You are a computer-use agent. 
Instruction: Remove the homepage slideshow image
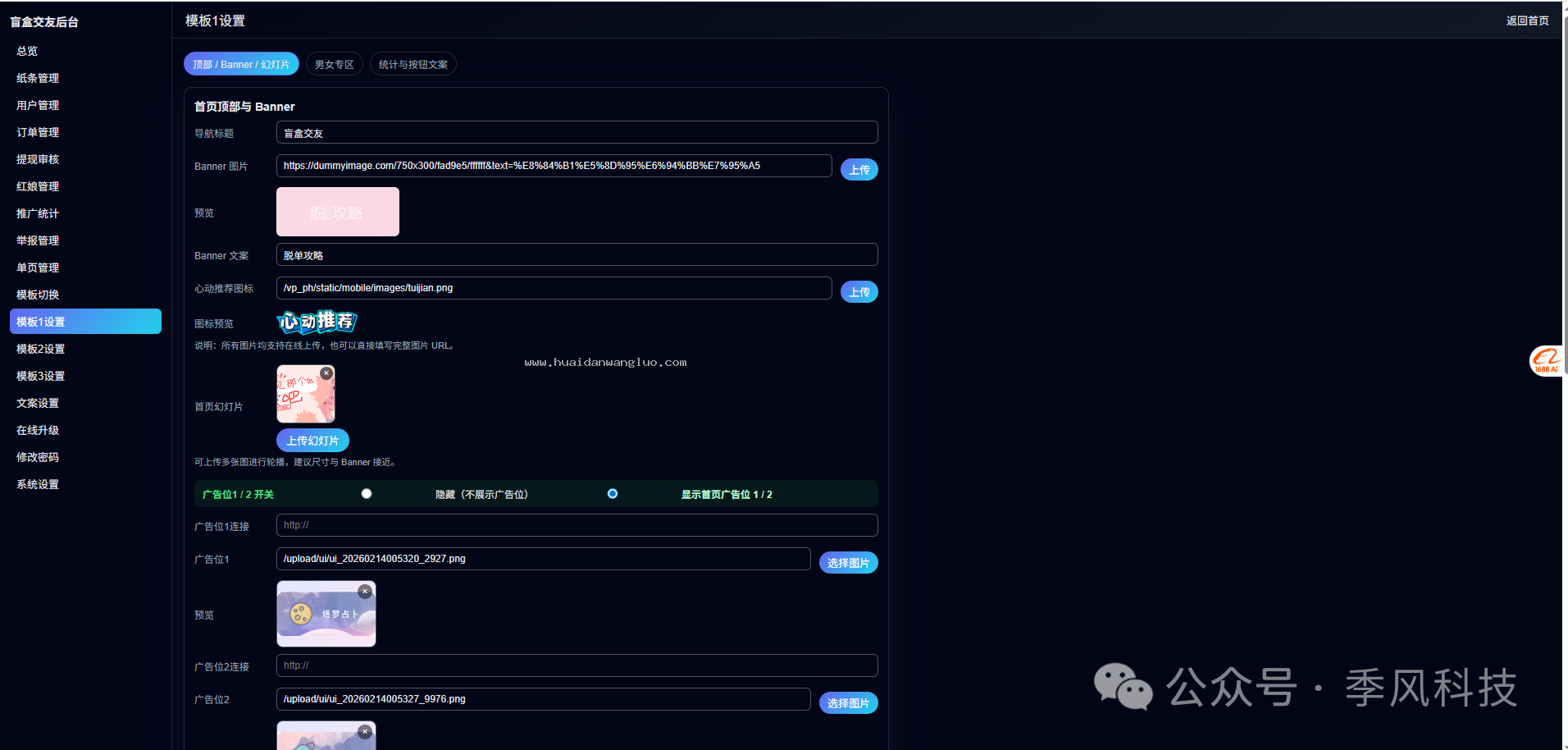pyautogui.click(x=326, y=373)
